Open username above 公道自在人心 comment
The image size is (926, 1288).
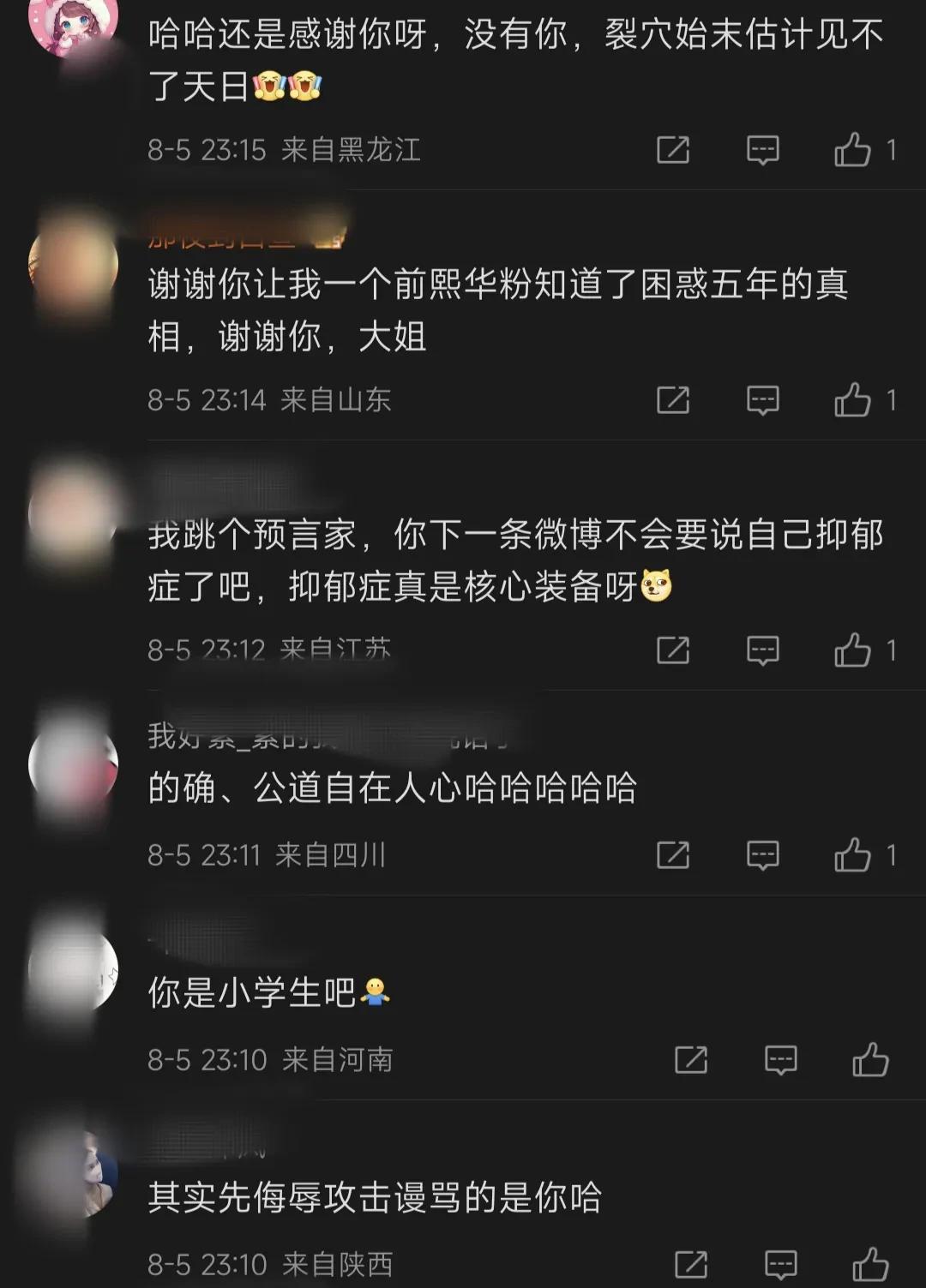pos(330,737)
